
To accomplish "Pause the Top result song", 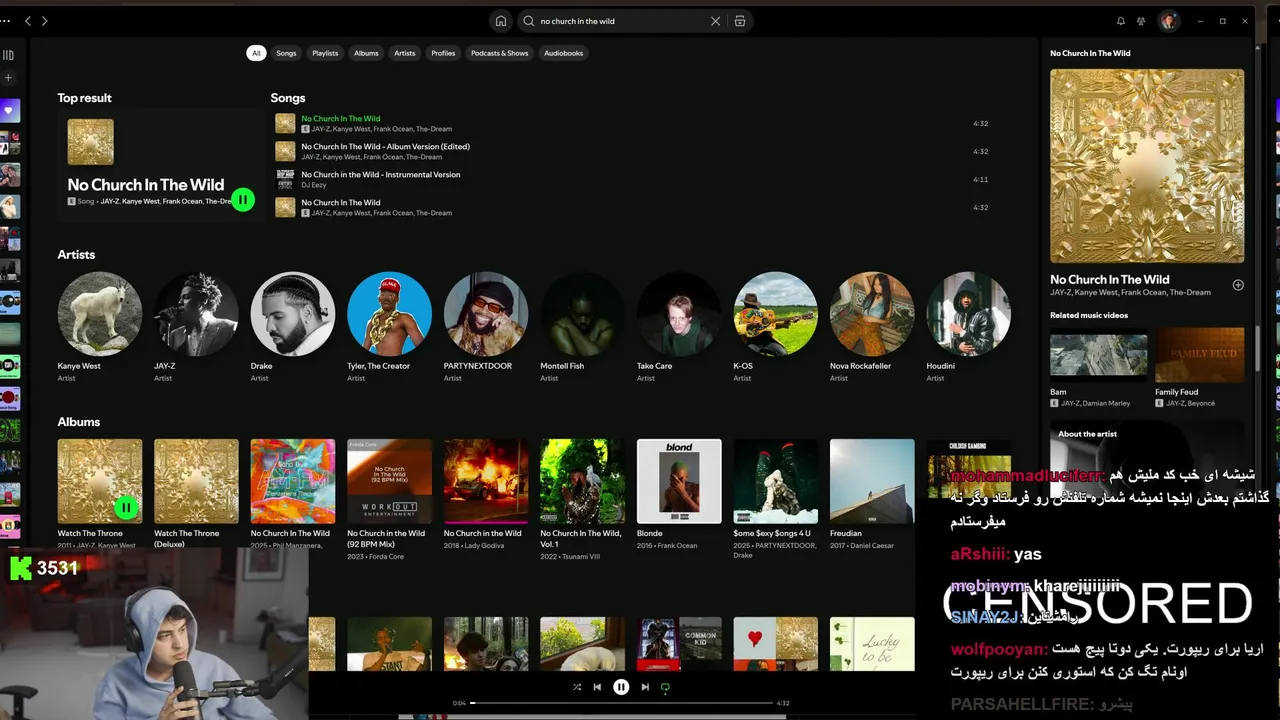I will 243,200.
